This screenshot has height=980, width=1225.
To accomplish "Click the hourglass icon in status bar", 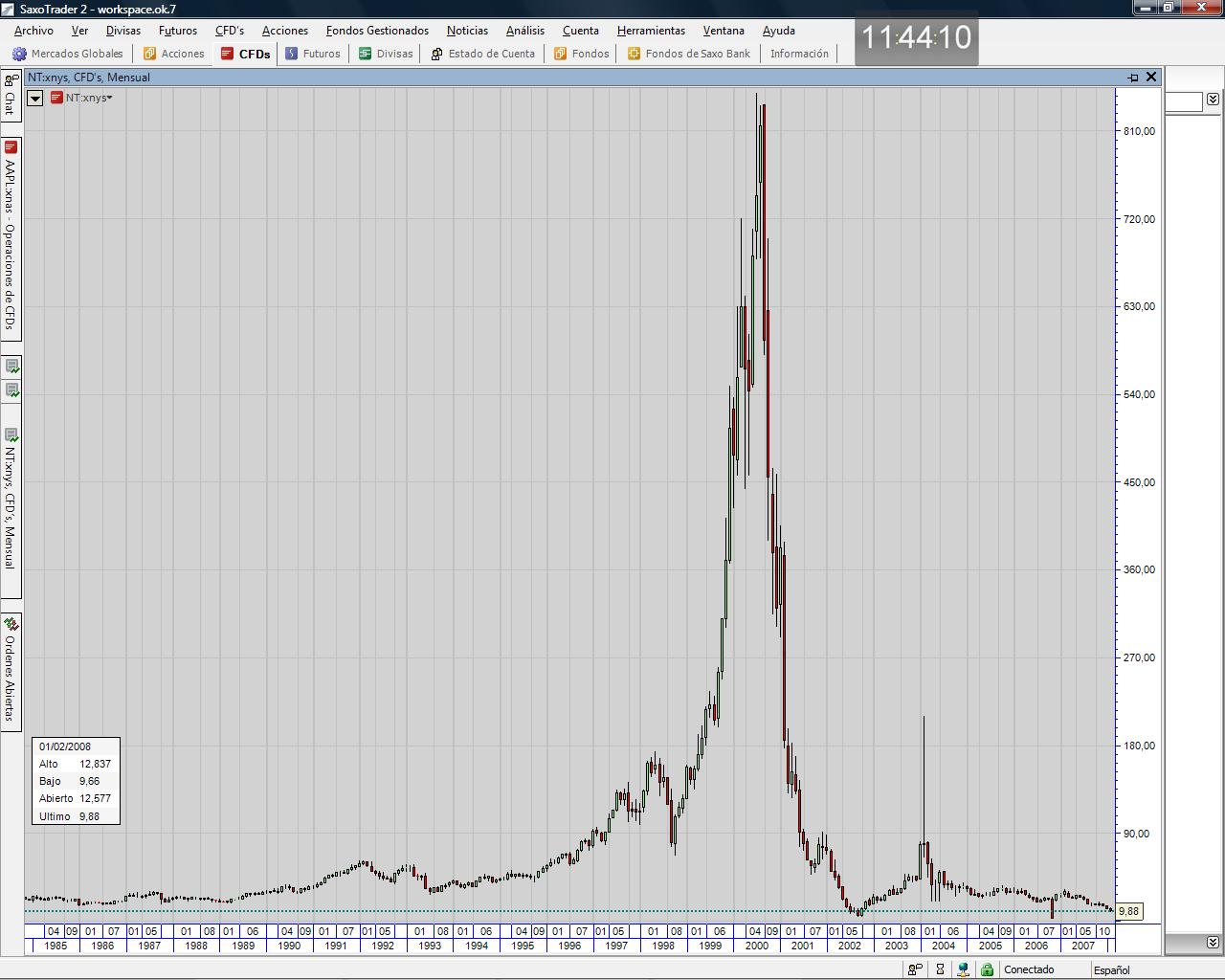I will (940, 969).
